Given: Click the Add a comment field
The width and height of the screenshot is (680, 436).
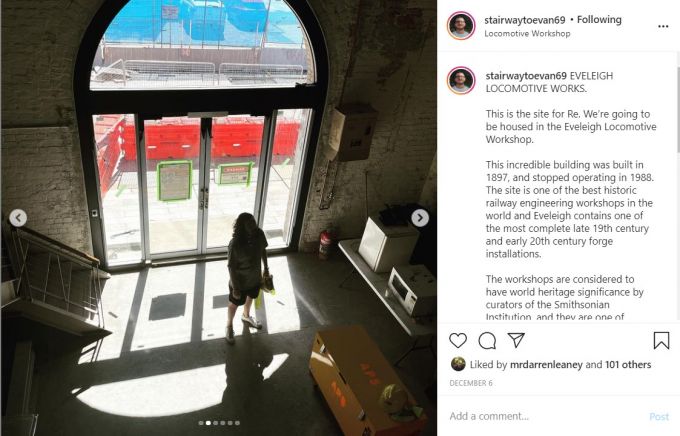Looking at the screenshot, I should click(546, 416).
